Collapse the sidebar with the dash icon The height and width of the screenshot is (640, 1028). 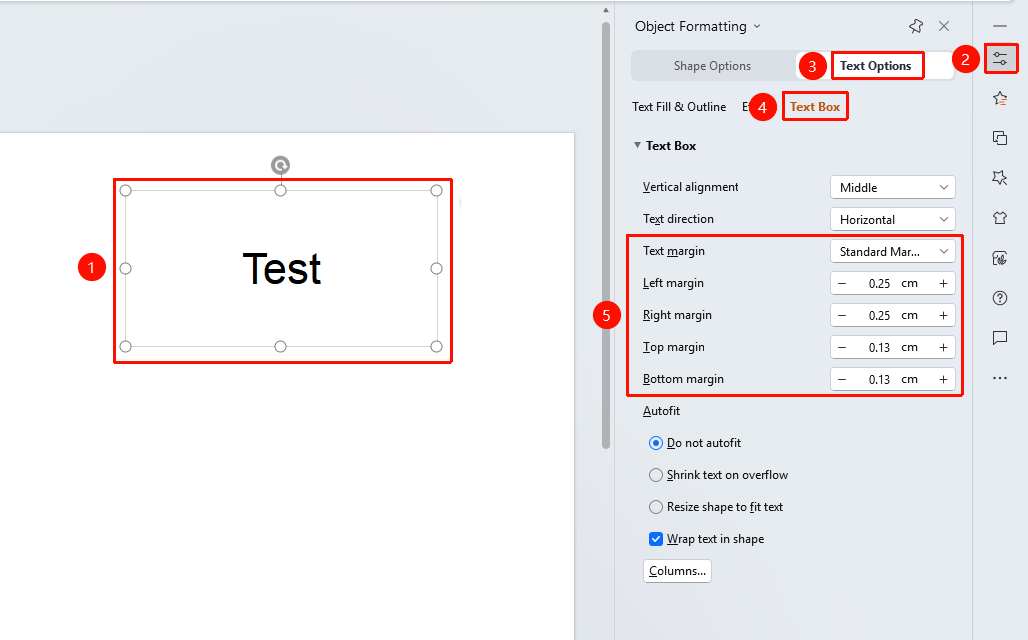coord(1000,26)
